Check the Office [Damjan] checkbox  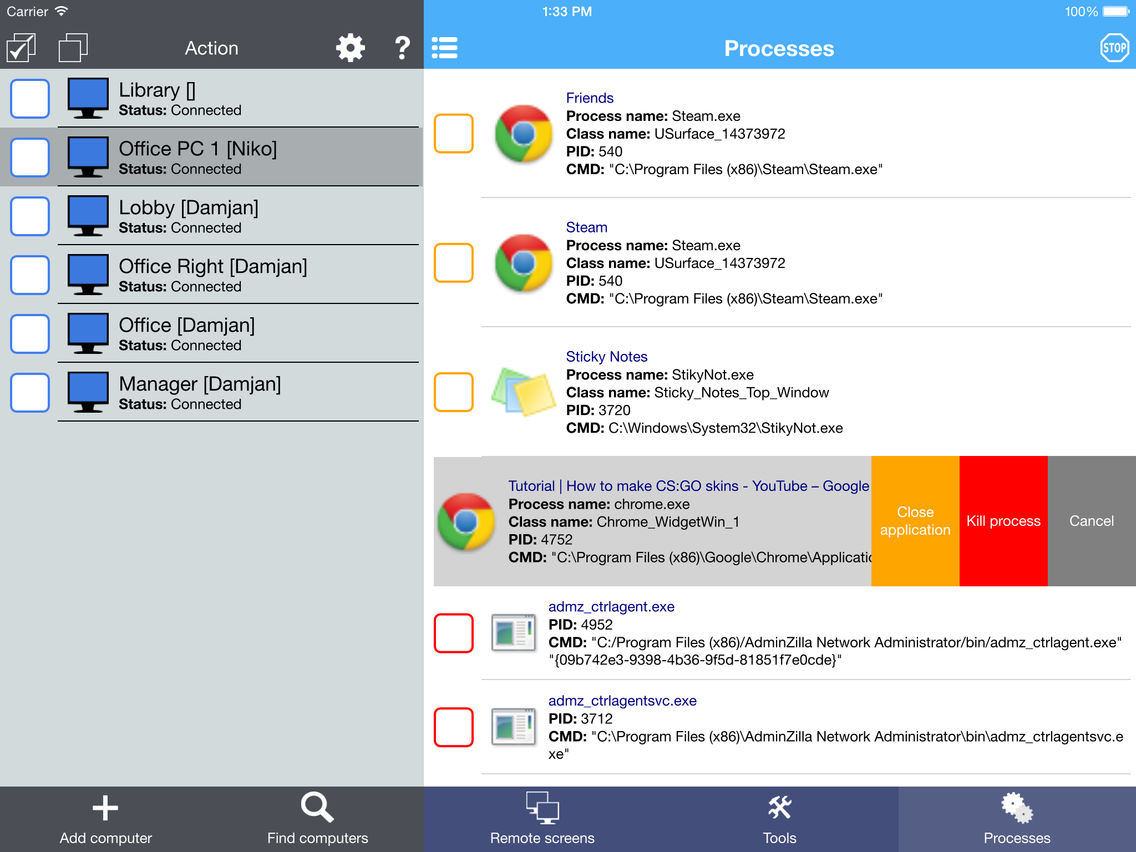click(30, 333)
